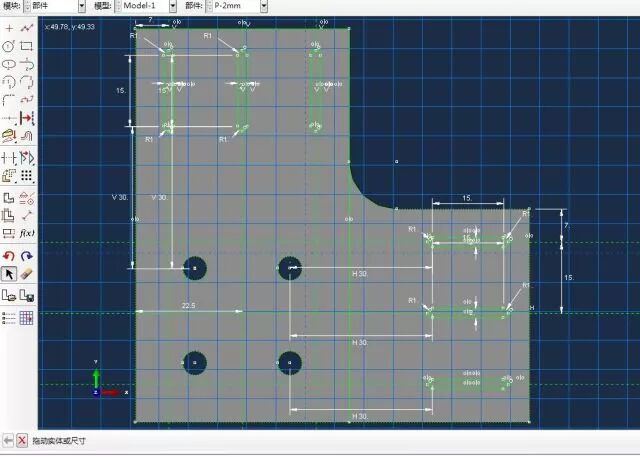The image size is (640, 457).
Task: Select the Edit Dimension Value tool
Action: coord(9,233)
